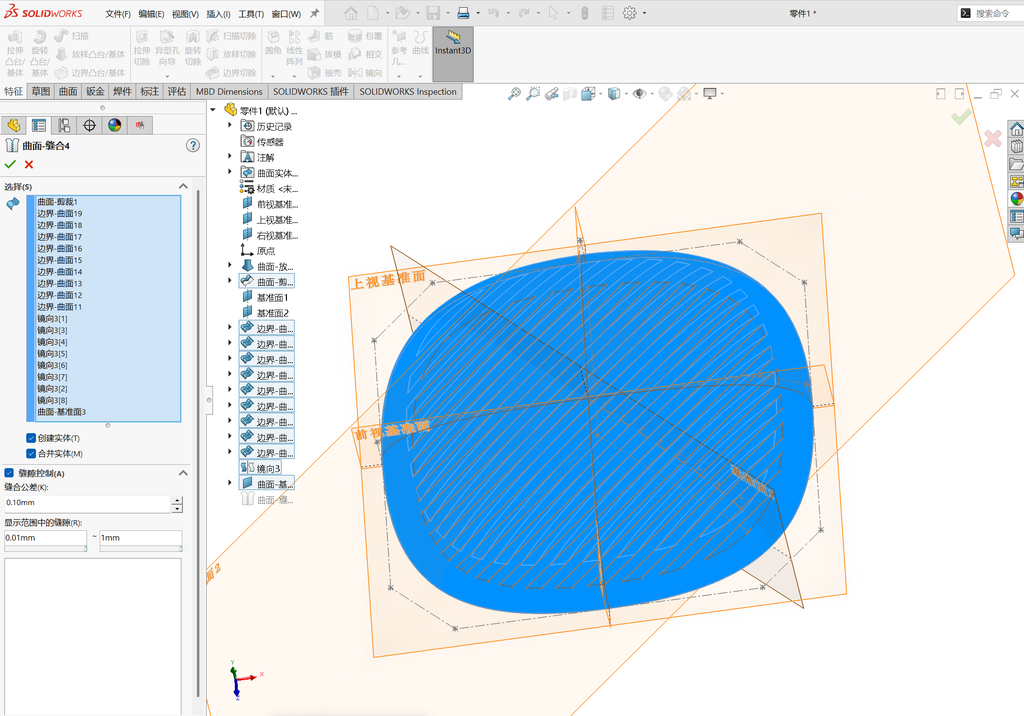This screenshot has height=716, width=1024.
Task: Open the PropertyManager tab icon
Action: click(x=39, y=125)
